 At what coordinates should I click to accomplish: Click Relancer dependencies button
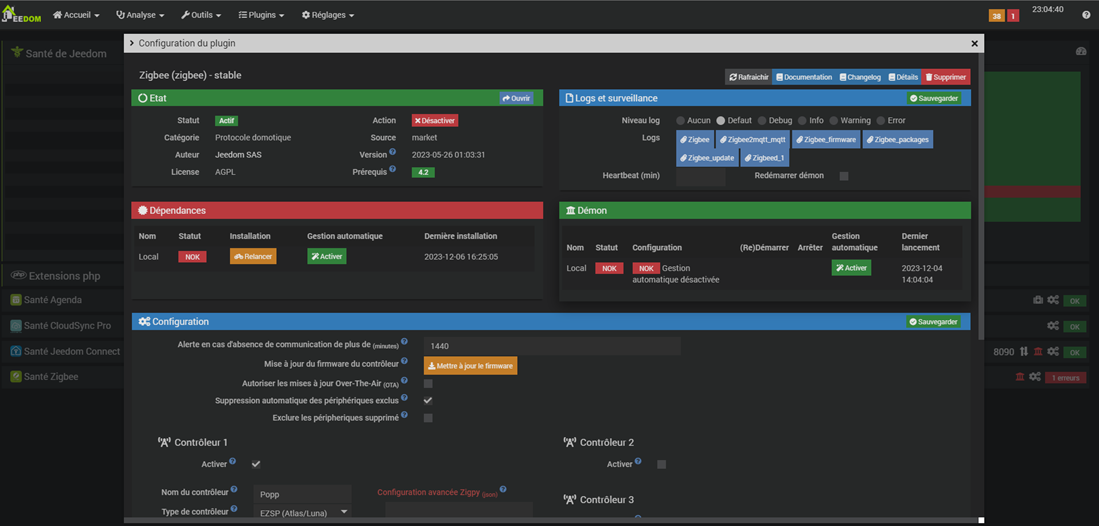253,257
